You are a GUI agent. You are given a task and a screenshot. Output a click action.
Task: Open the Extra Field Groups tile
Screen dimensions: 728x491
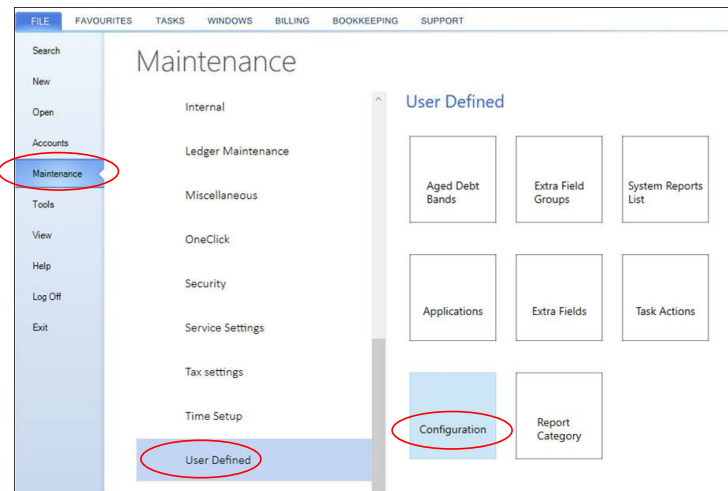(x=559, y=179)
